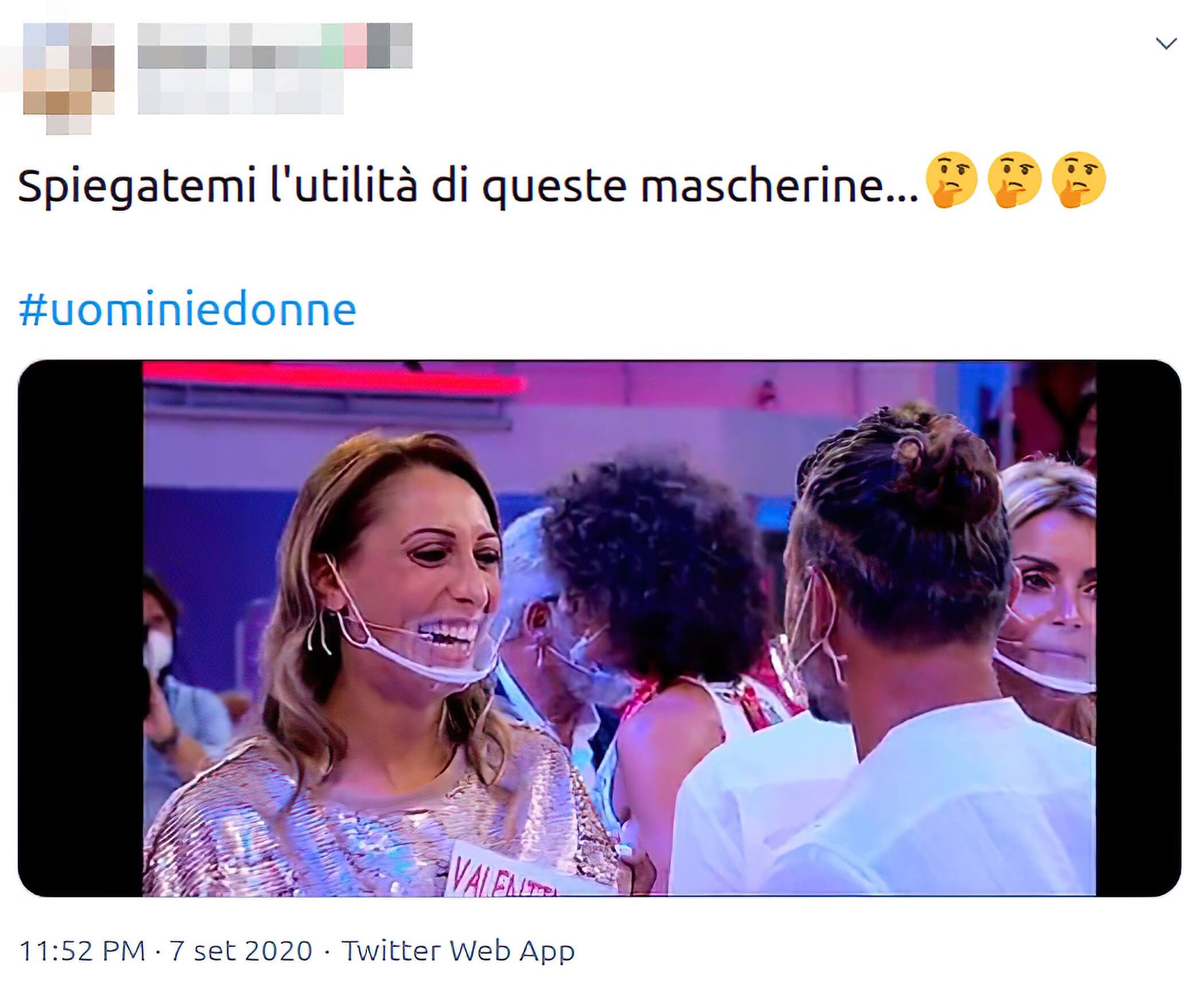Open the #uominiedonne hashtag
The image size is (1204, 984).
(x=187, y=310)
